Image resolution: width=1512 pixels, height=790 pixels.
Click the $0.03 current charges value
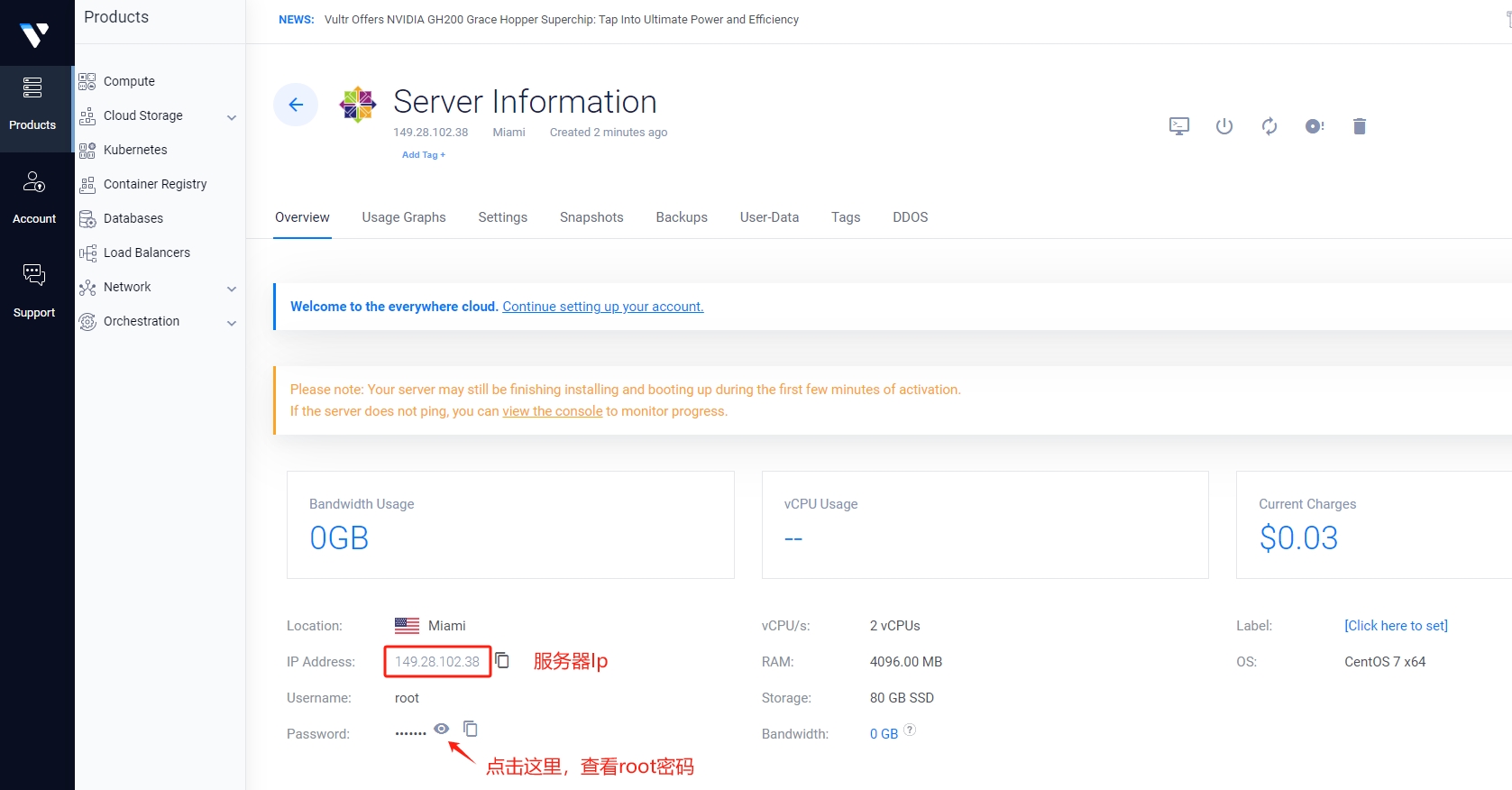1298,538
